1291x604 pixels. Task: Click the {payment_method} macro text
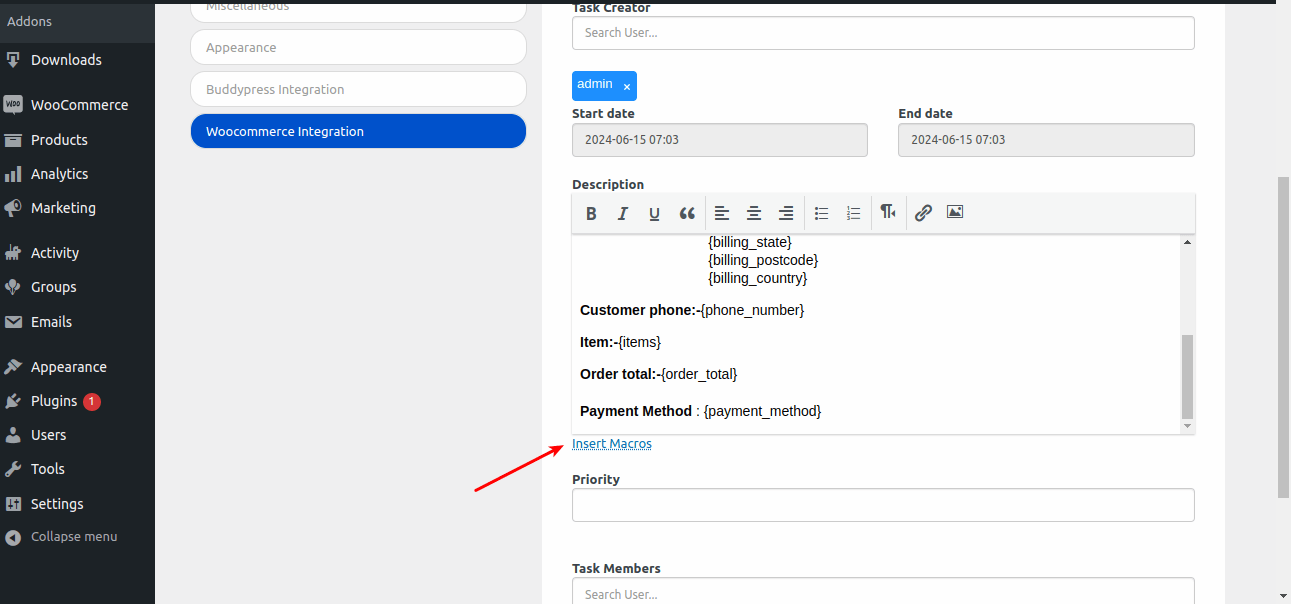(762, 411)
